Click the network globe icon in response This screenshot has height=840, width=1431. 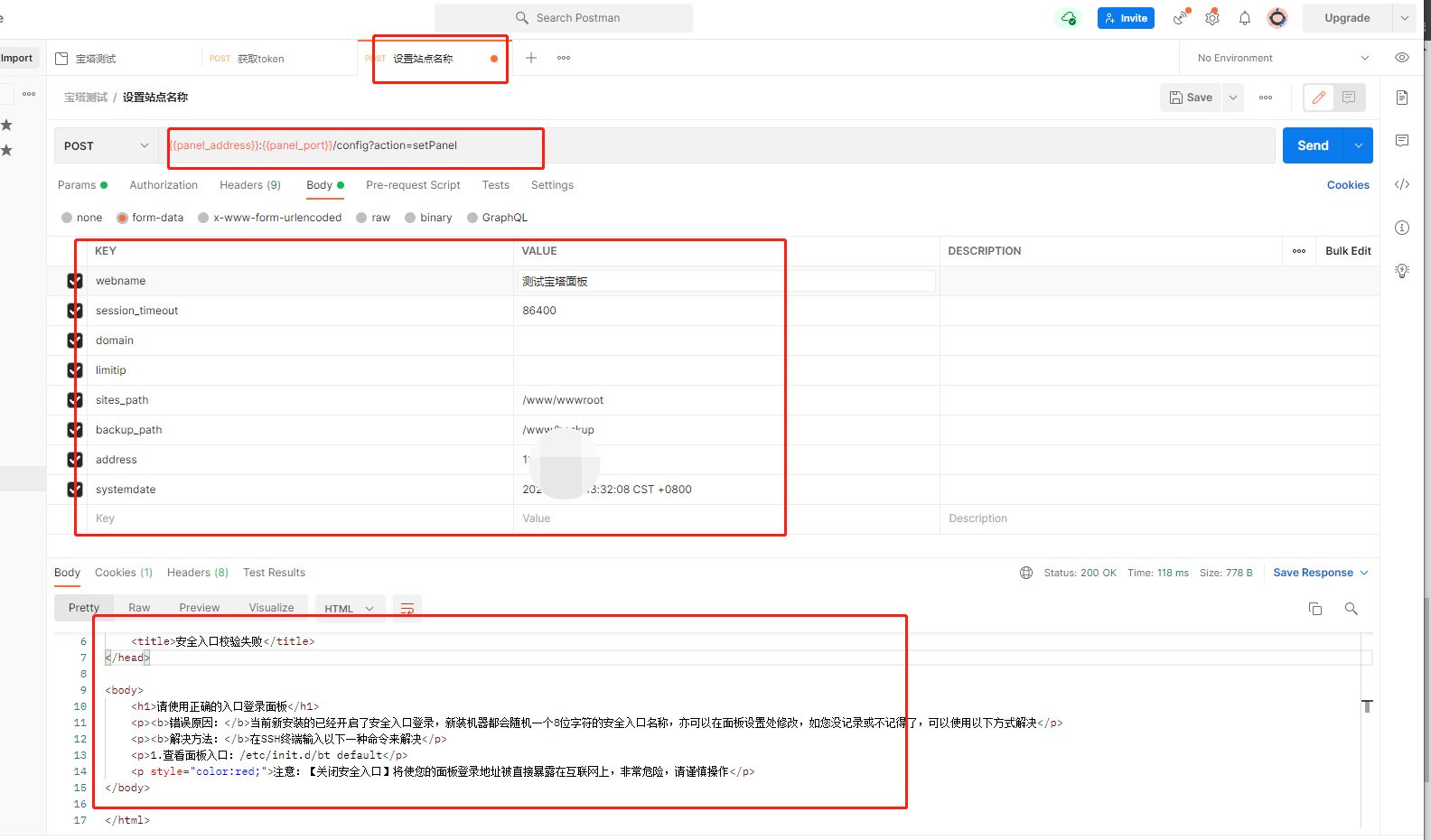coord(1026,573)
